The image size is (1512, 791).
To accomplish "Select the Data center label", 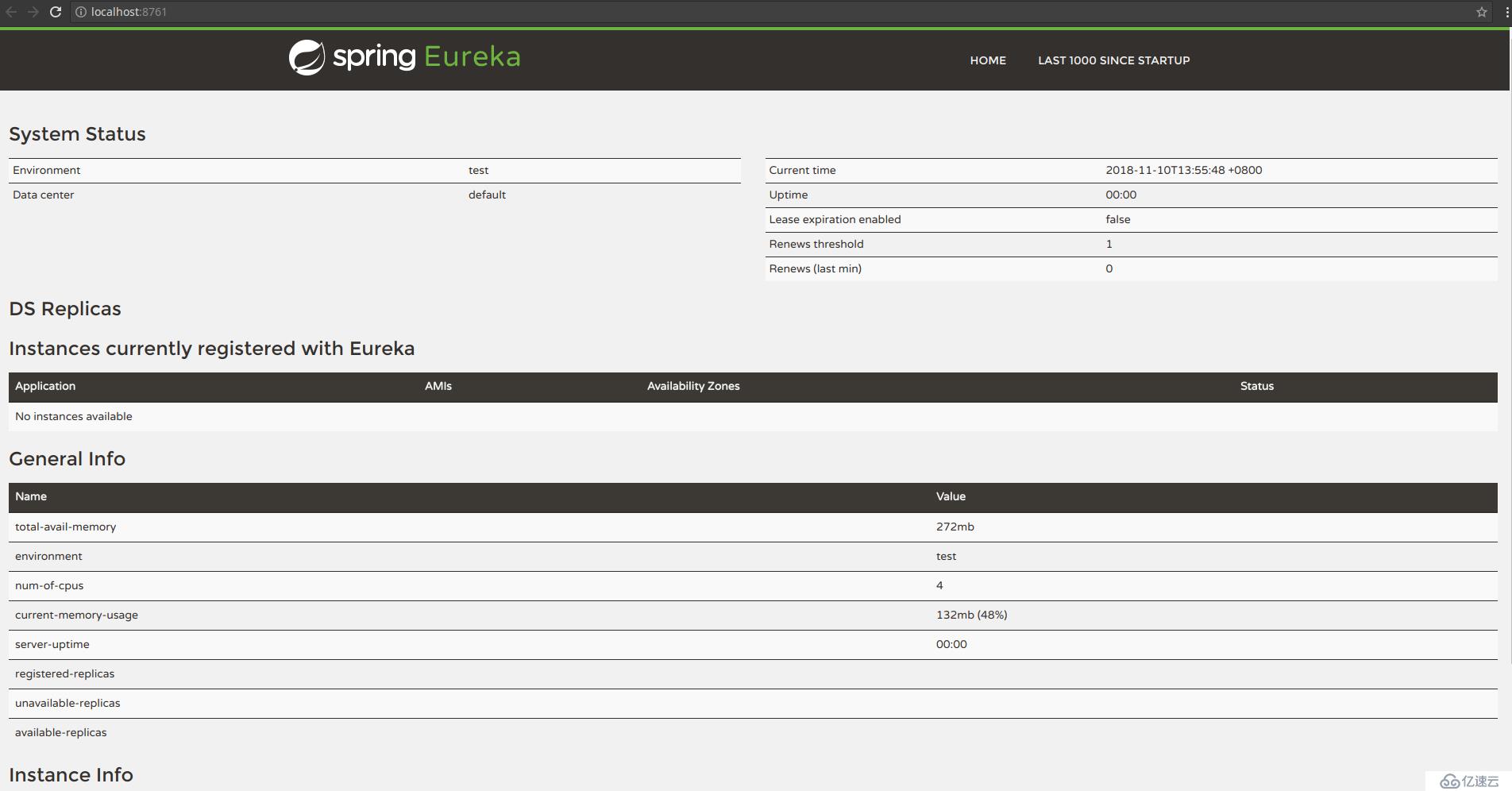I will point(43,195).
